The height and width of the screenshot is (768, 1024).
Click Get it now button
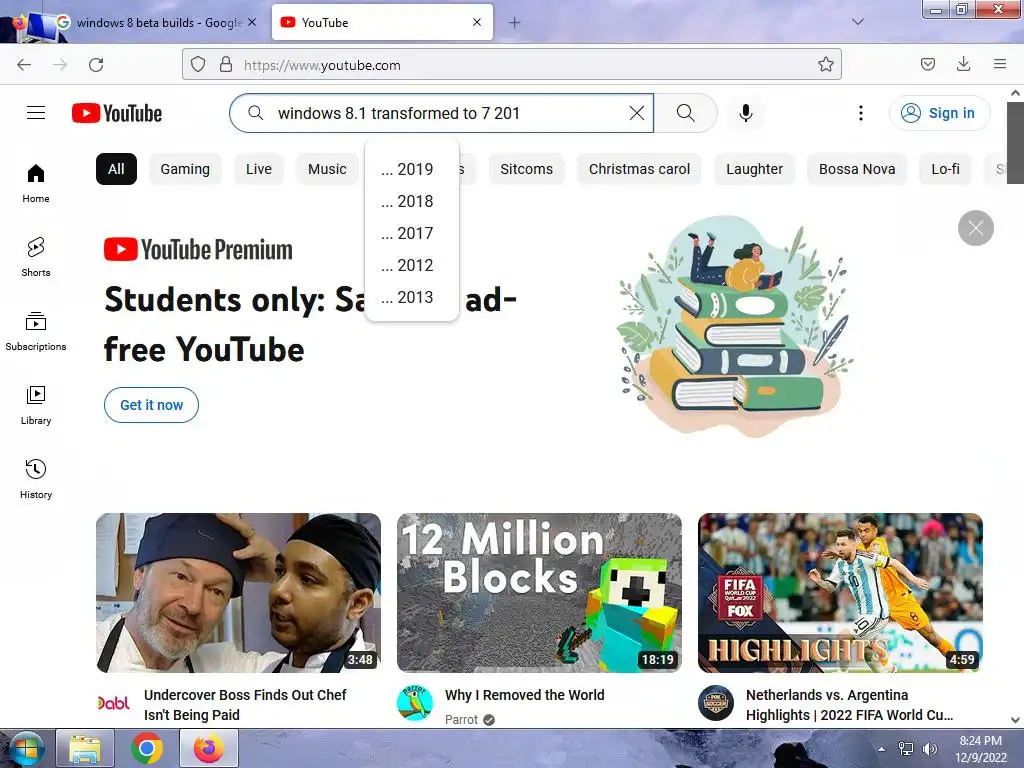[x=152, y=405]
